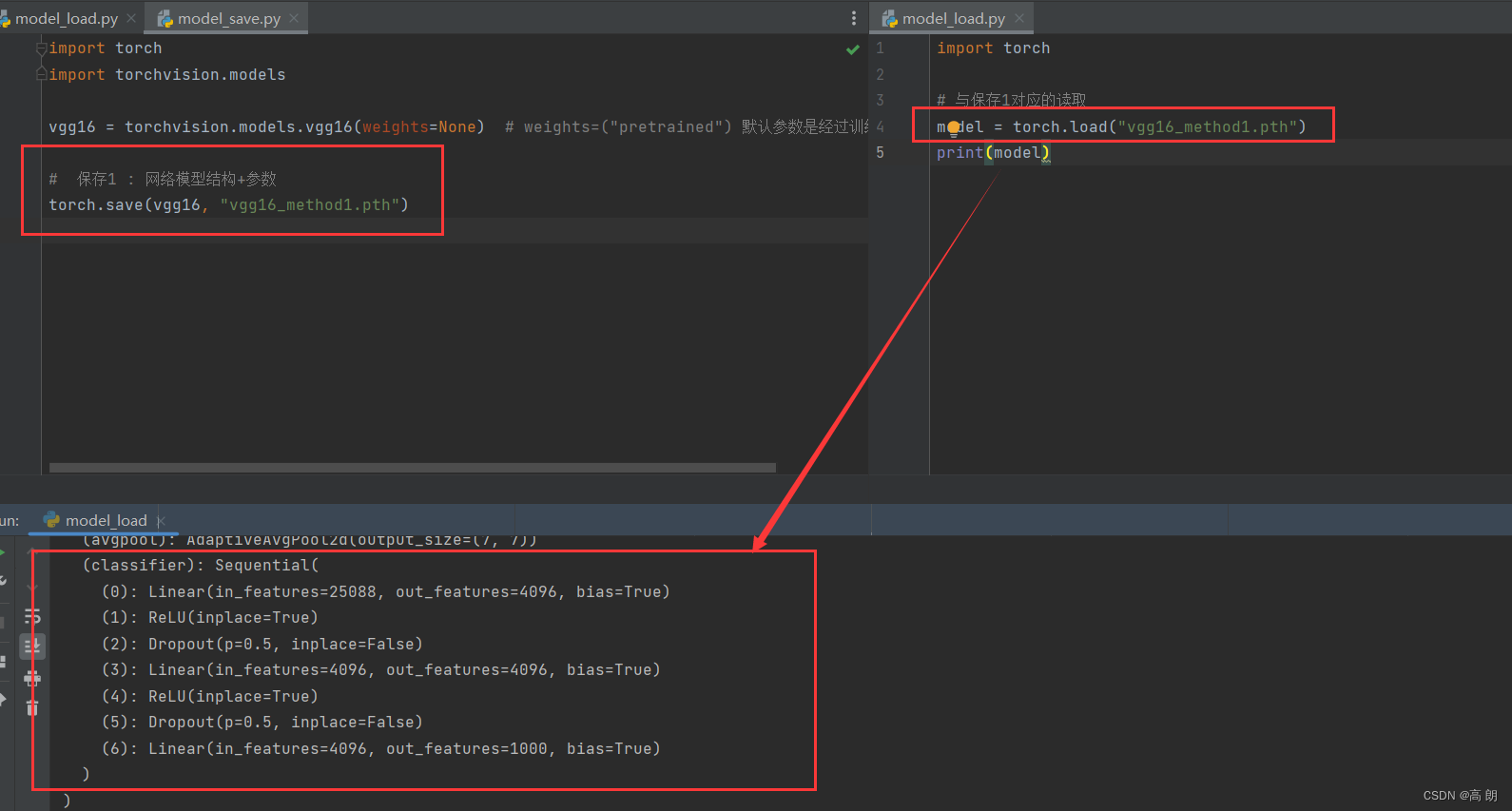Click the left editor horizontal scrollbar
This screenshot has height=811, width=1512.
click(x=413, y=468)
